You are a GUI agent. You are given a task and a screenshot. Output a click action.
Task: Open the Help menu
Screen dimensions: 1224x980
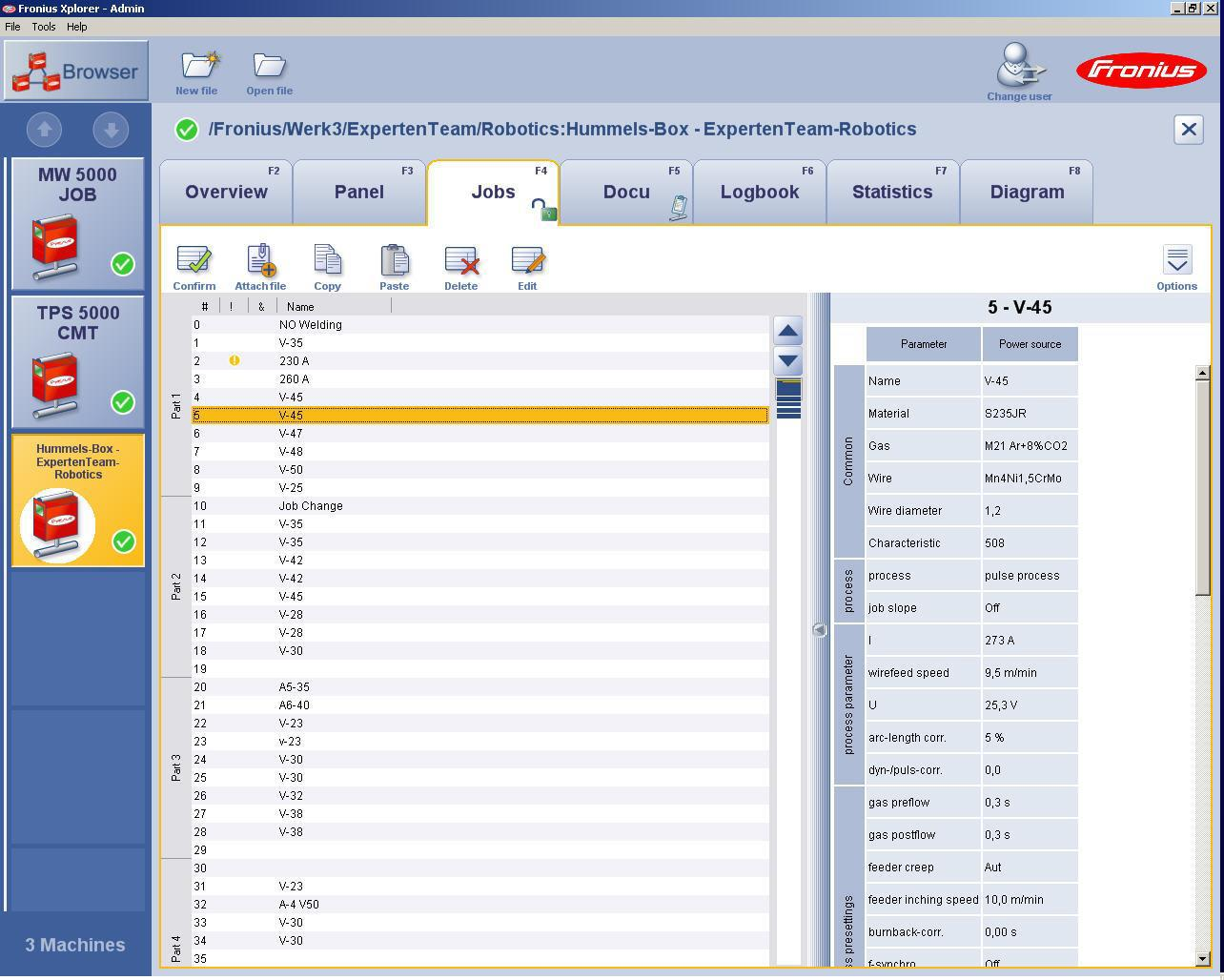[77, 27]
